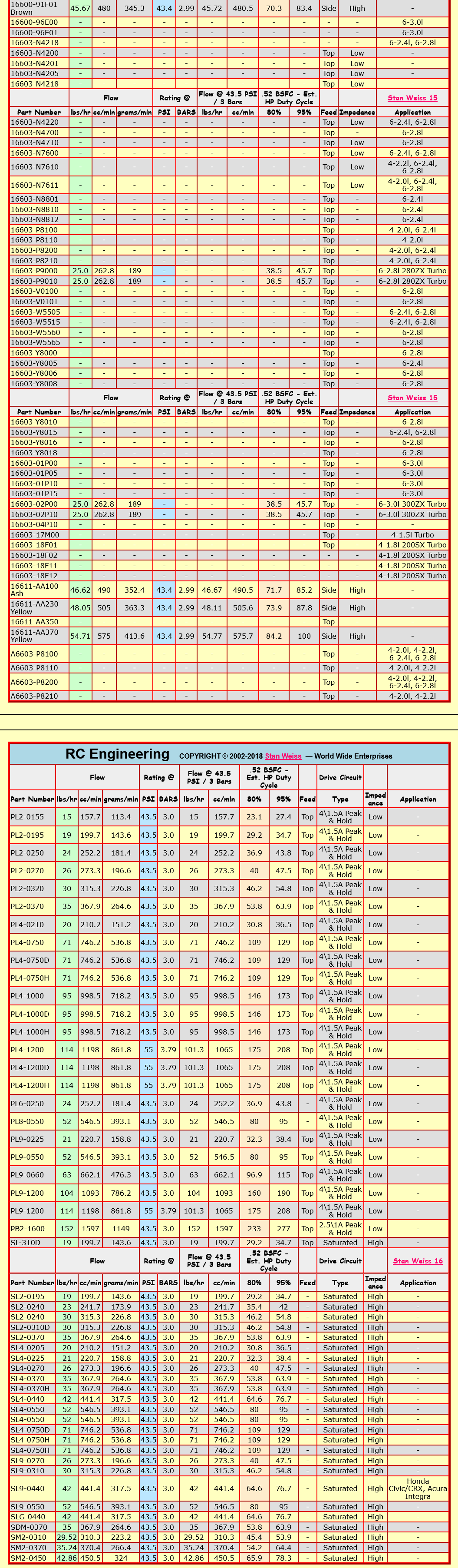Click Stan Weiss link in copyright line
This screenshot has height=1568, width=458.
point(283,756)
